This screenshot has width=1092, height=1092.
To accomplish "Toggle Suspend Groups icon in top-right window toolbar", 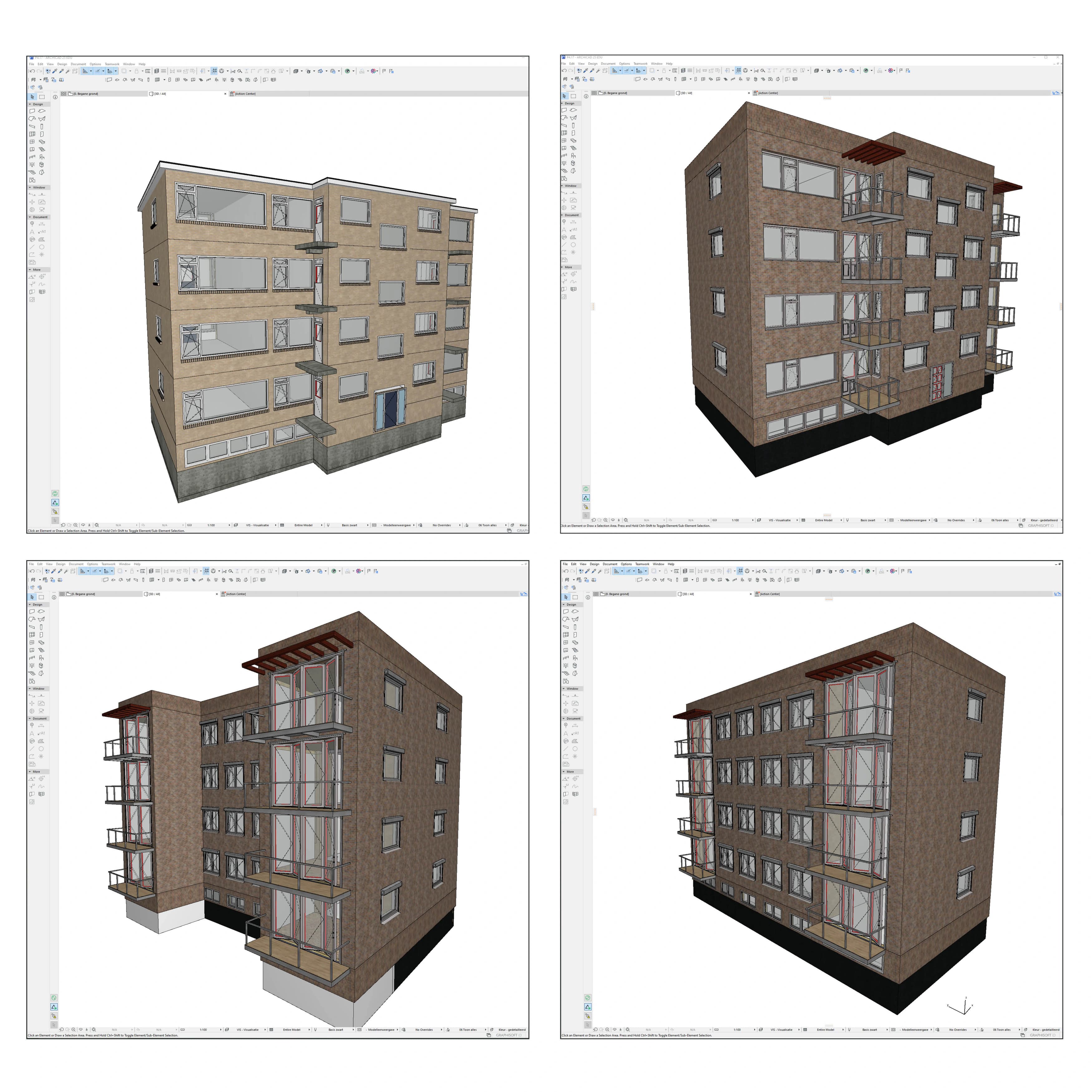I will tap(739, 71).
